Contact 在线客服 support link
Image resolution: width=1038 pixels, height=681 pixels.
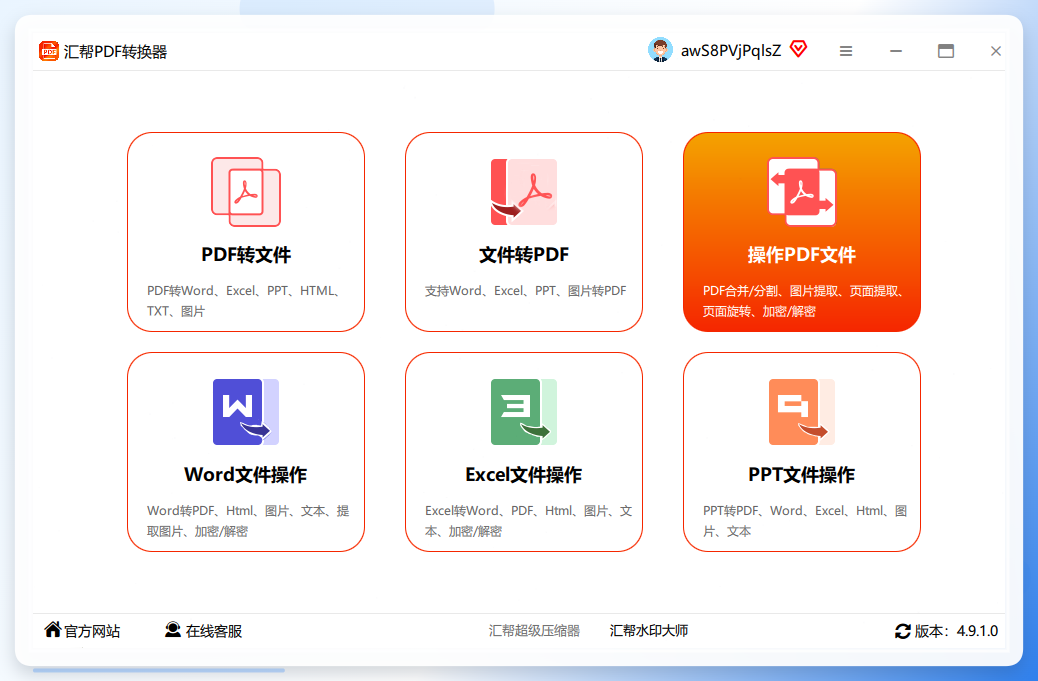click(214, 631)
